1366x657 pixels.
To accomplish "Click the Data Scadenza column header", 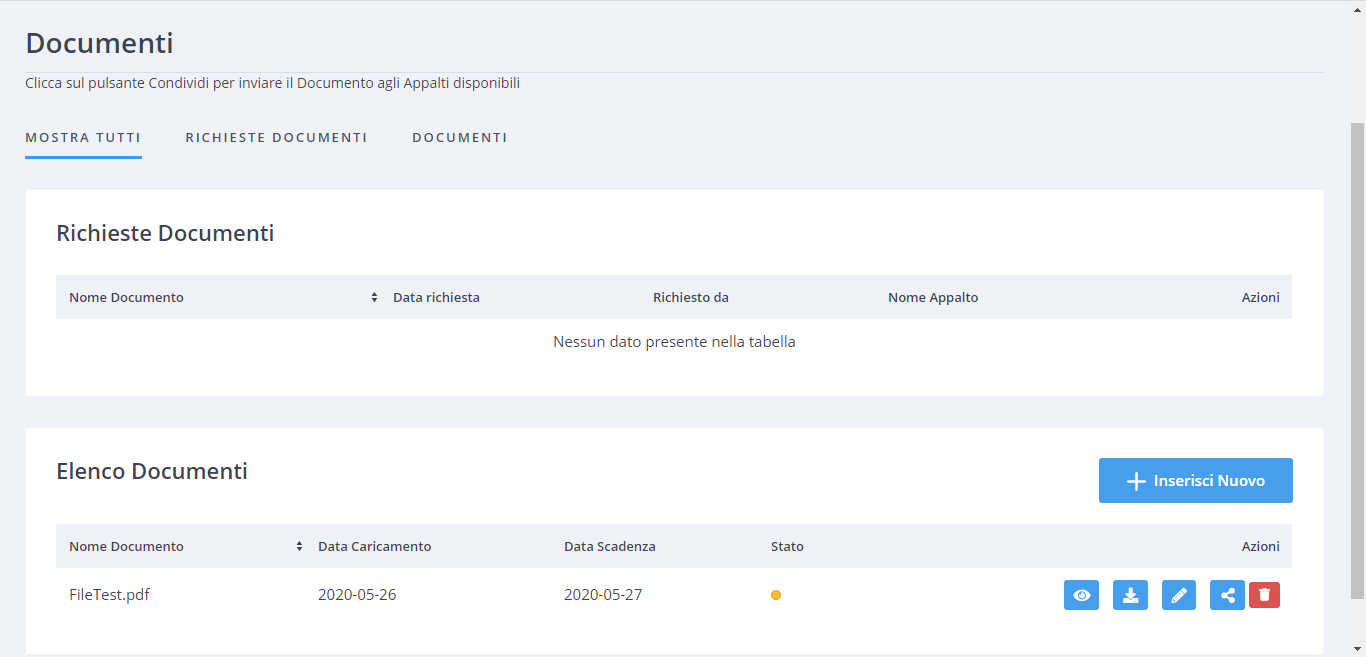I will [609, 546].
